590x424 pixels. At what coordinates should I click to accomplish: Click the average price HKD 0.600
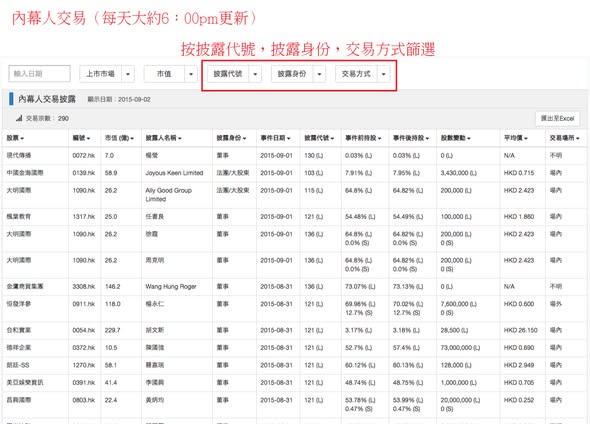[x=519, y=304]
